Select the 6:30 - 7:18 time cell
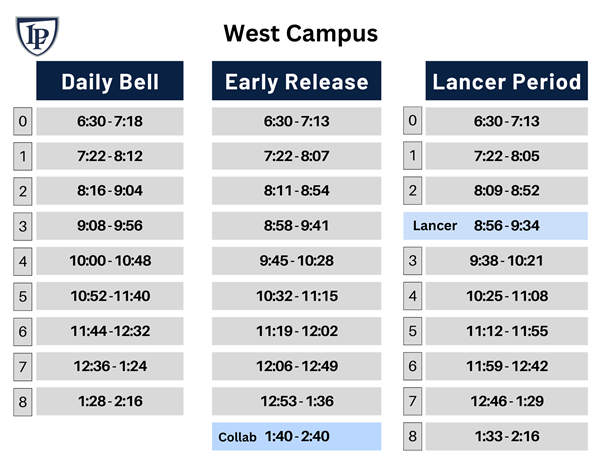The image size is (600, 463). click(x=110, y=121)
